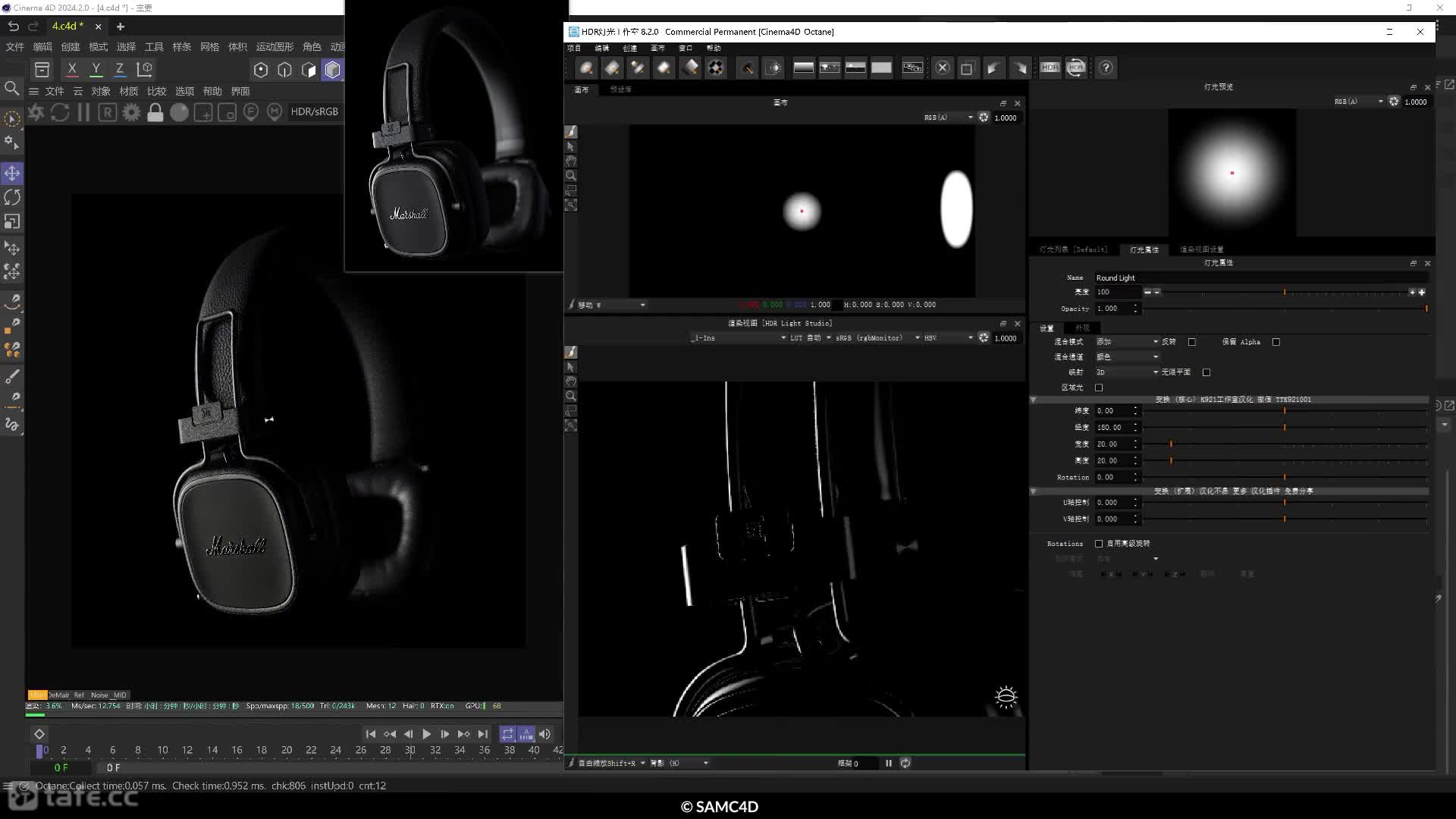Open the render view HSV dropdown

click(x=948, y=338)
